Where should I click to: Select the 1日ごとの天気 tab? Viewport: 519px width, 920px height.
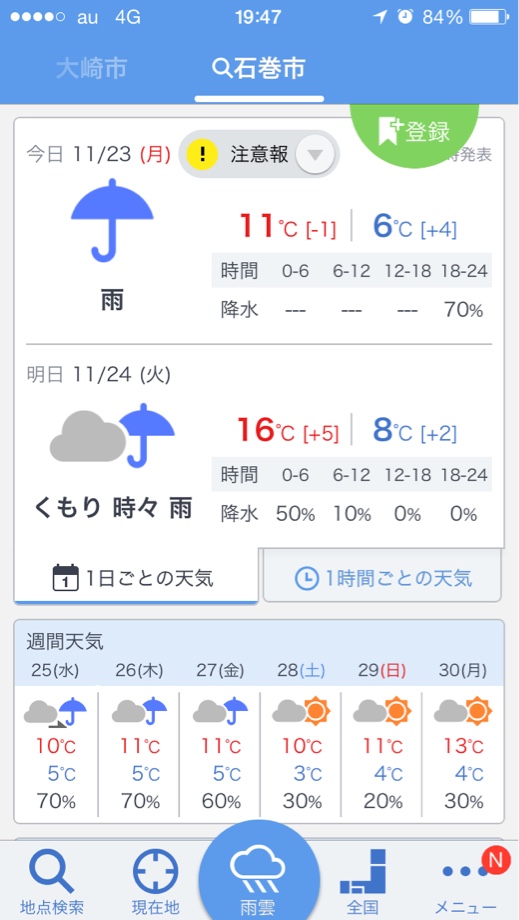click(135, 577)
